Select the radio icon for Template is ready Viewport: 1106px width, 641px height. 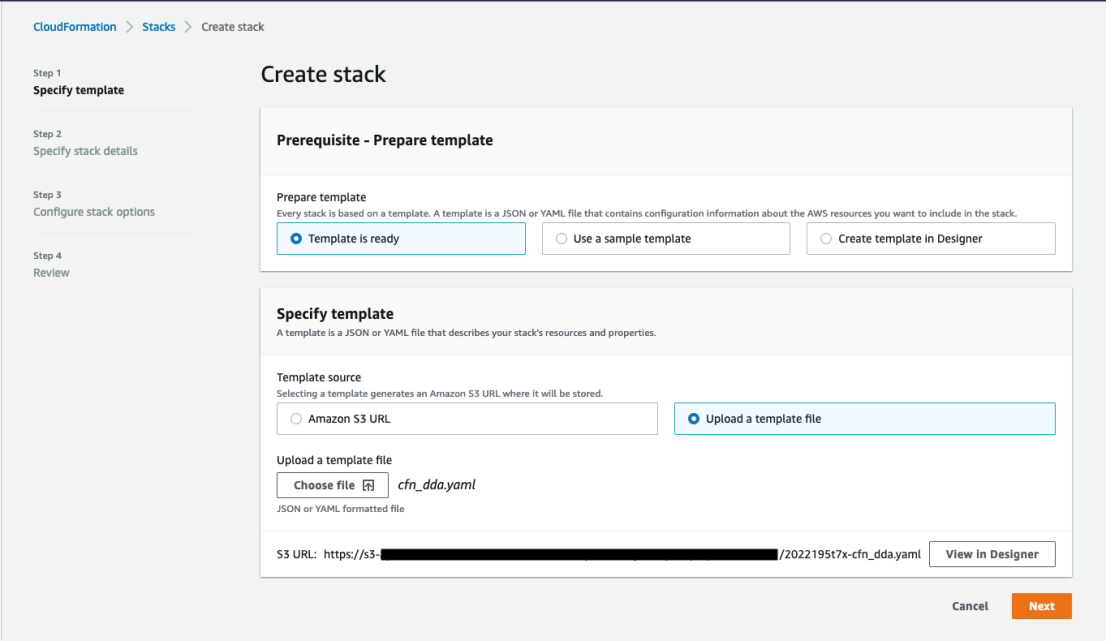coord(294,238)
